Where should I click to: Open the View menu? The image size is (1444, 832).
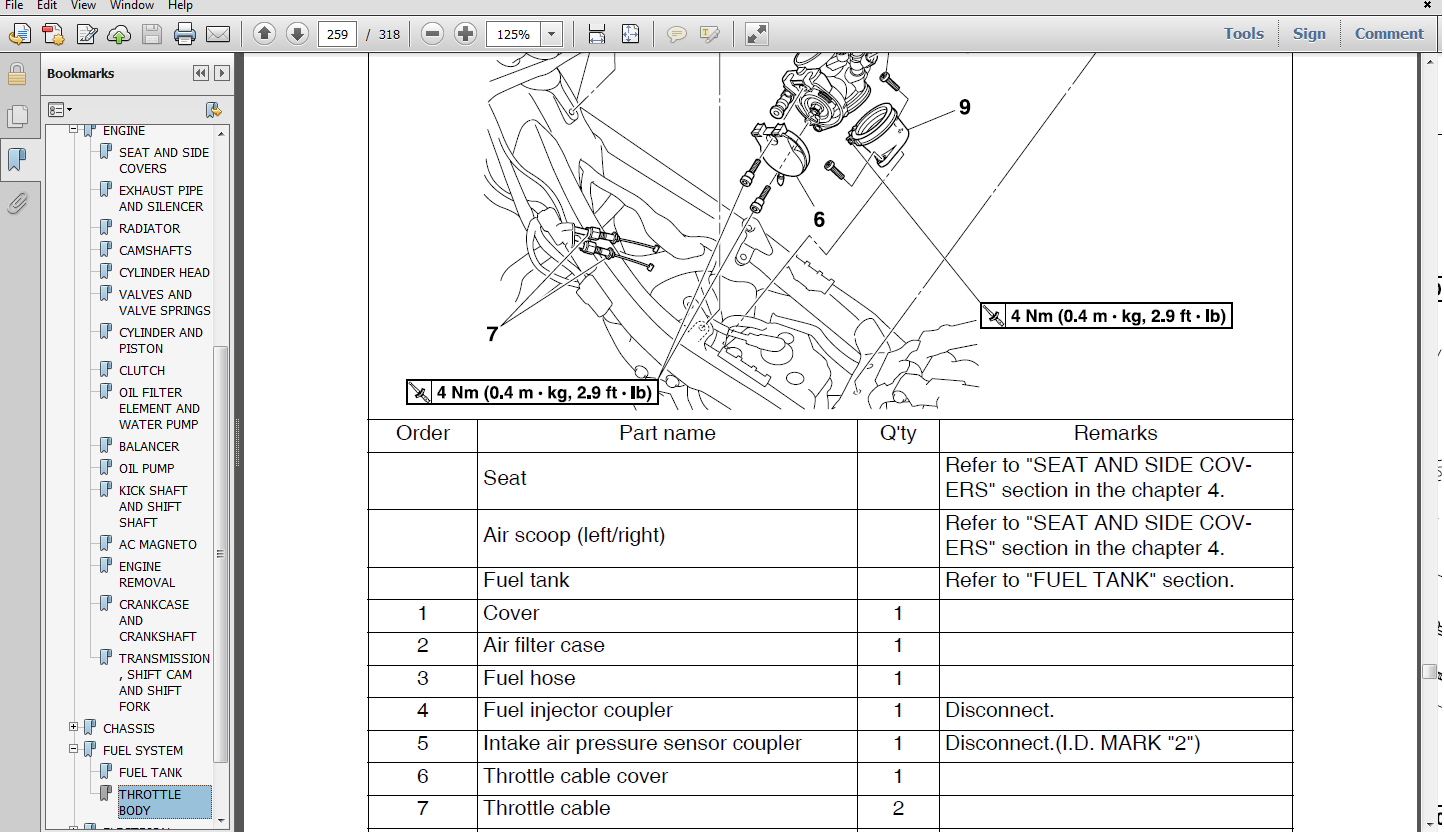point(81,6)
